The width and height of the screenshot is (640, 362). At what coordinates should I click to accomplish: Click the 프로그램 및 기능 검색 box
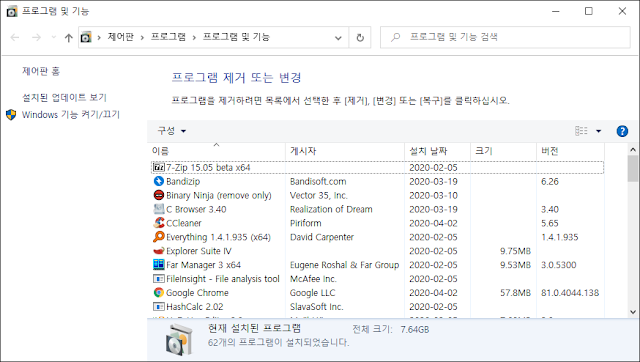point(505,38)
